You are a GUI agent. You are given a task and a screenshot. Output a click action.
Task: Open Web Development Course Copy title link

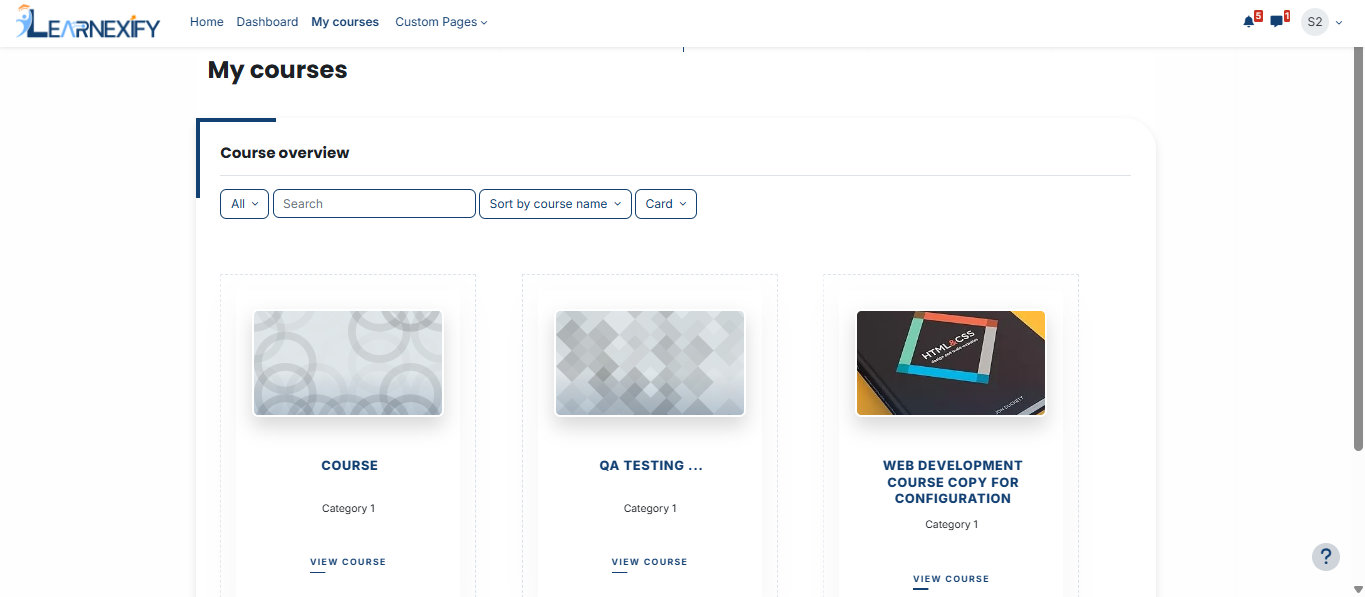tap(953, 482)
